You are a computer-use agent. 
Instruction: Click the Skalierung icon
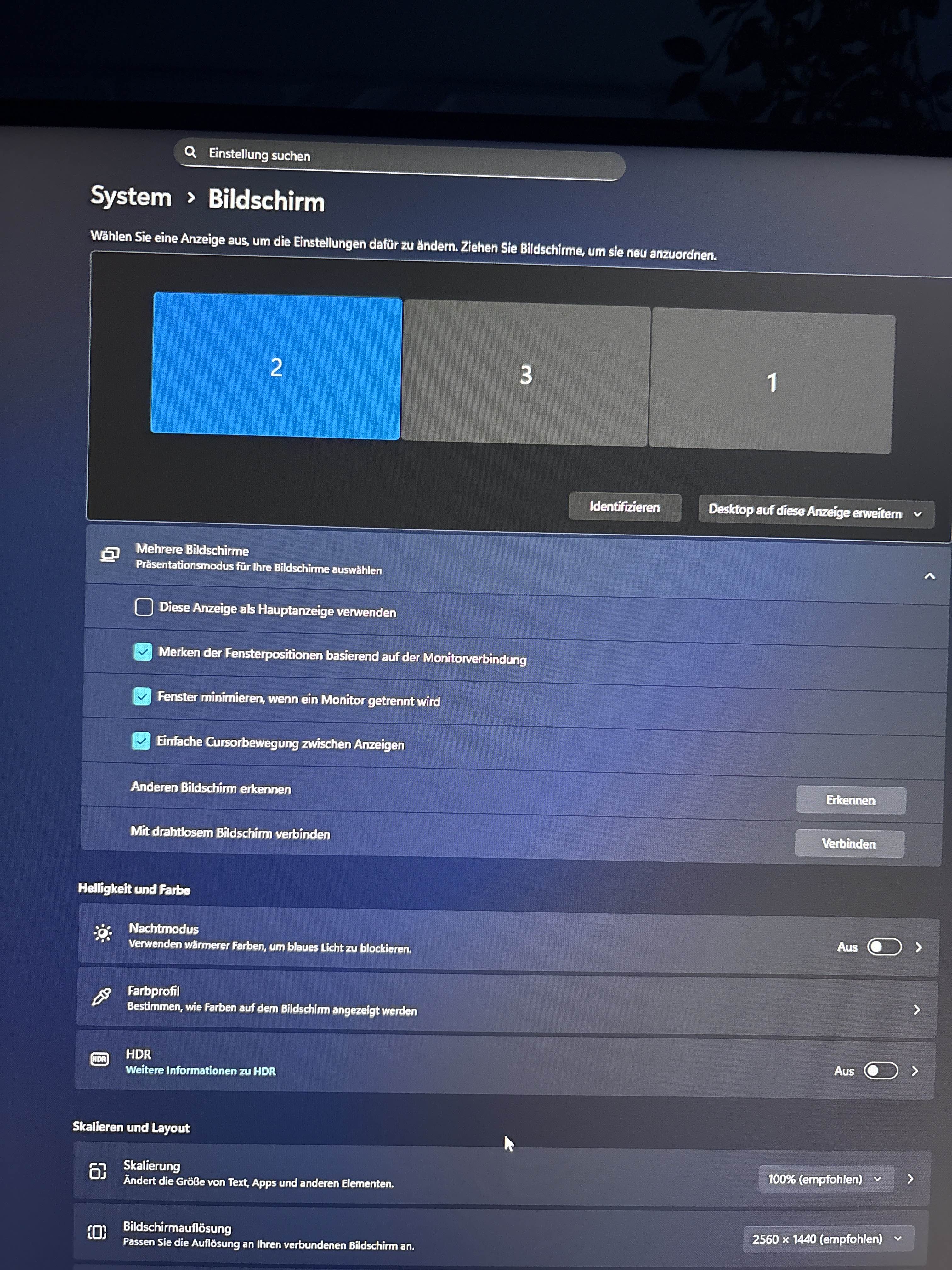(98, 1171)
